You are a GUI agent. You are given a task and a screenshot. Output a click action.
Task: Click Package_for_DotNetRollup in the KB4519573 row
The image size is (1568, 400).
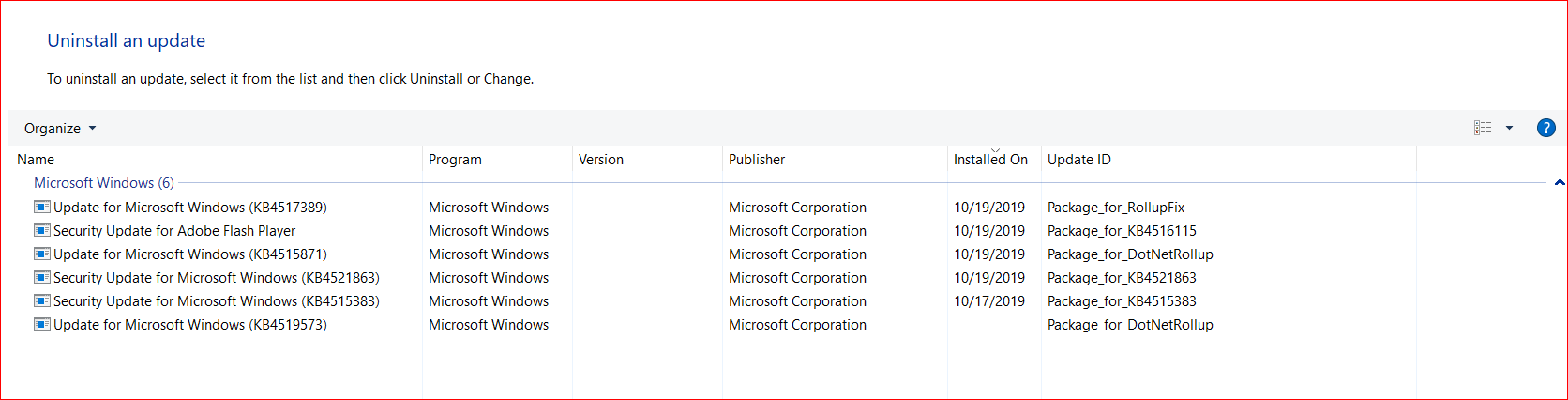[x=1130, y=325]
